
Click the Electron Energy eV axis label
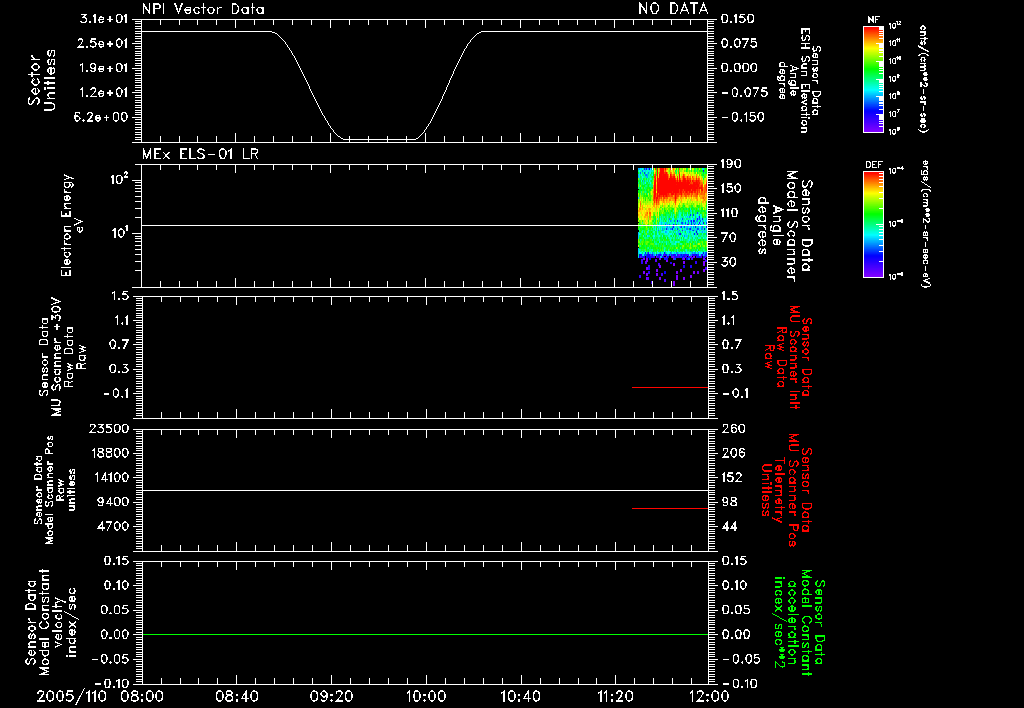click(71, 225)
